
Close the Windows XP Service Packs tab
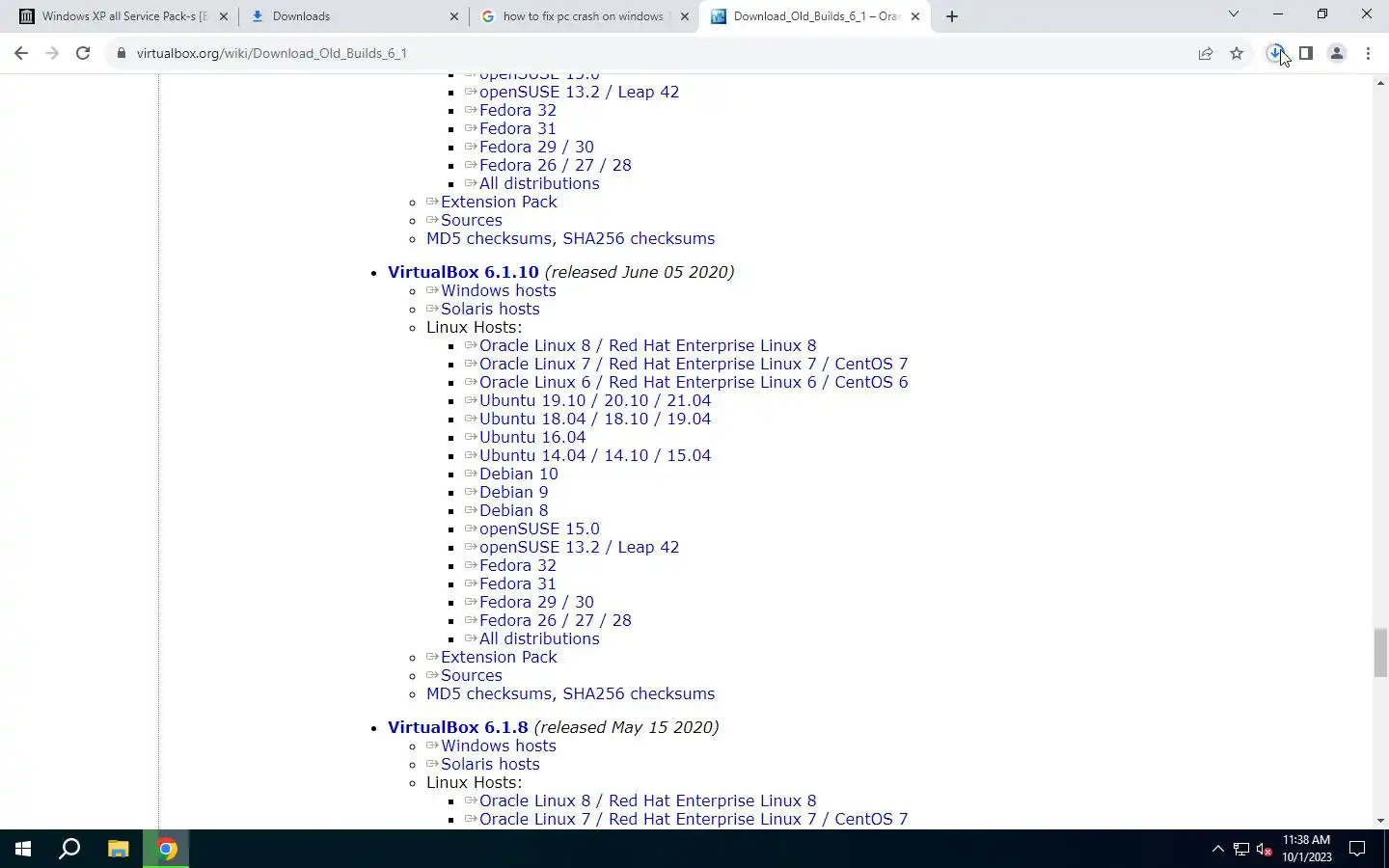click(x=223, y=16)
